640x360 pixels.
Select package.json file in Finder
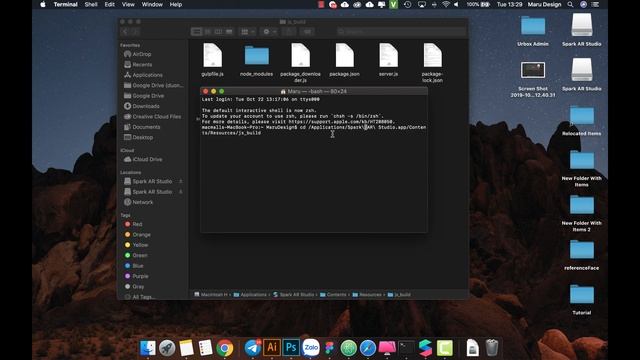pos(344,60)
